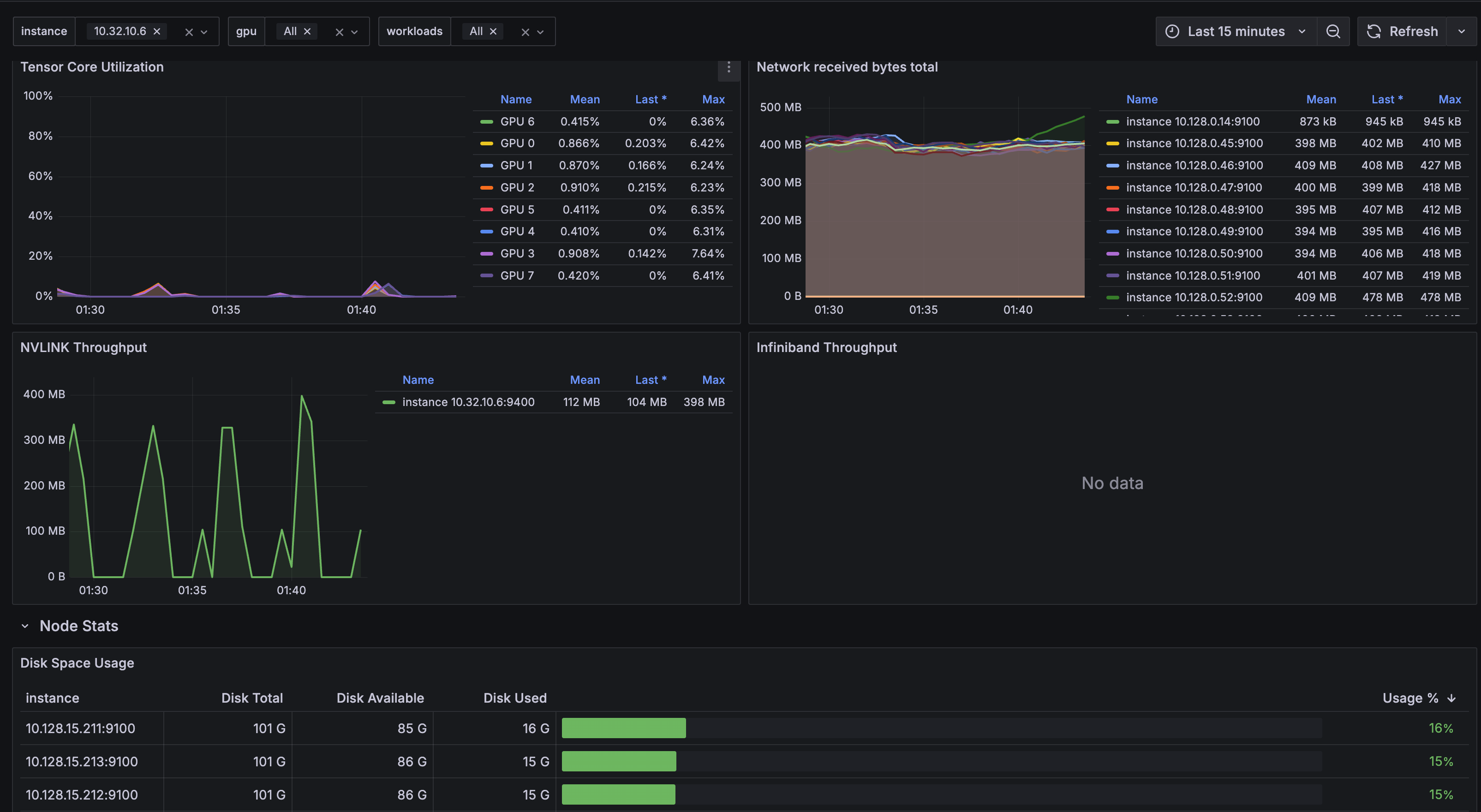
Task: Clear all values in gpu filter
Action: 339,32
